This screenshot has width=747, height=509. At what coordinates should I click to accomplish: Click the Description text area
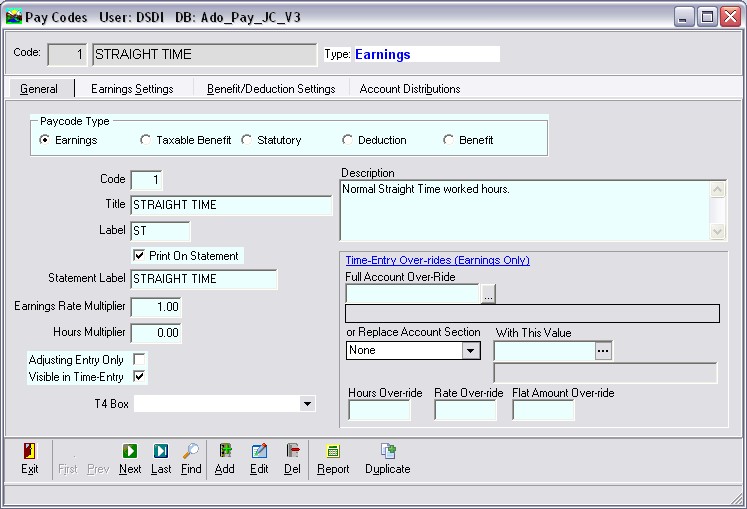coord(525,210)
